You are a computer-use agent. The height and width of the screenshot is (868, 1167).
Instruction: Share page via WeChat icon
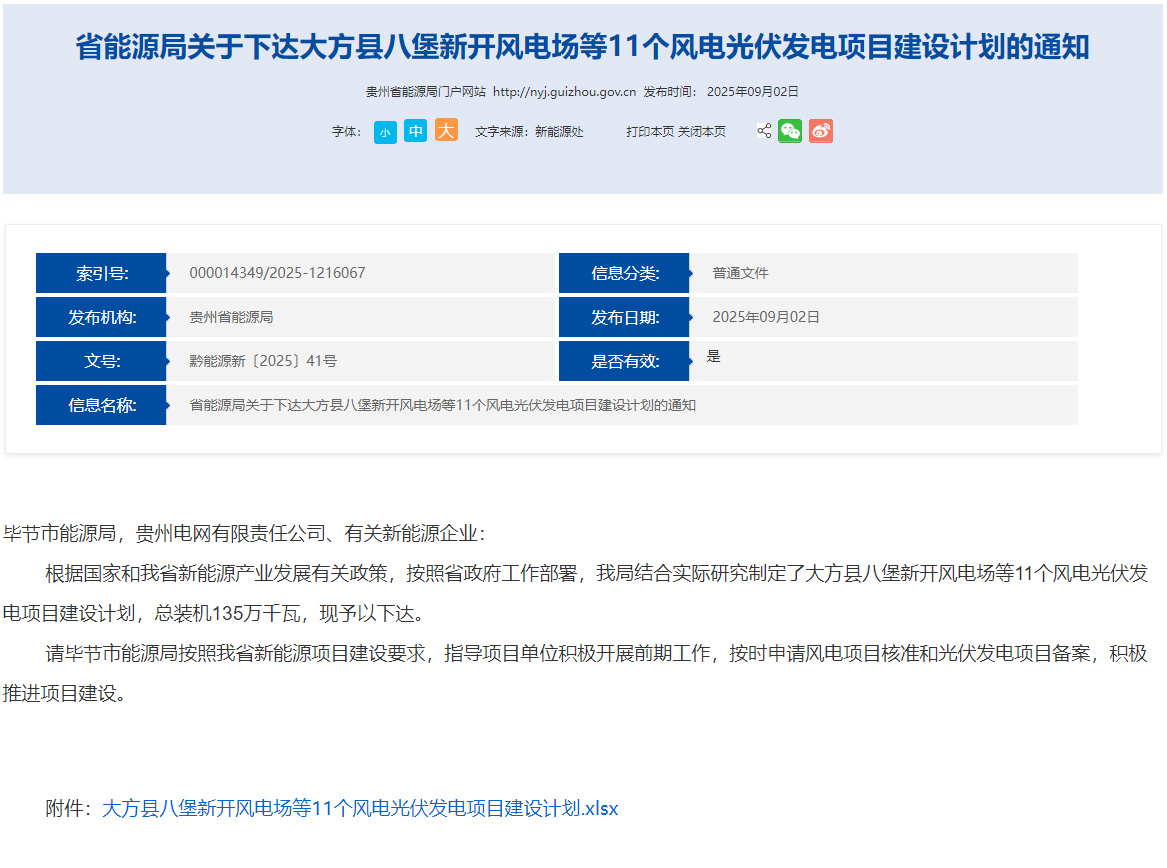[x=790, y=131]
